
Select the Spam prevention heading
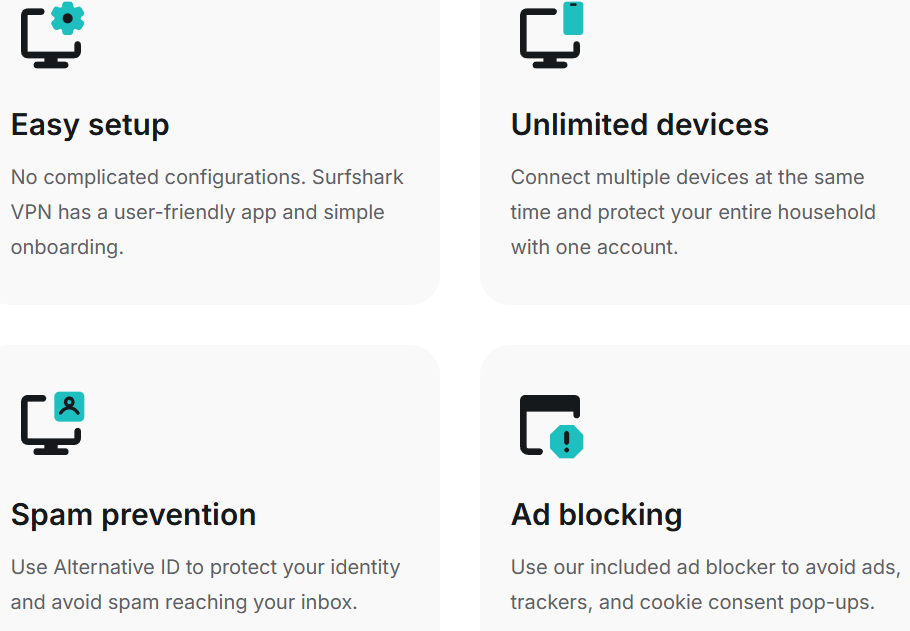pyautogui.click(x=133, y=515)
